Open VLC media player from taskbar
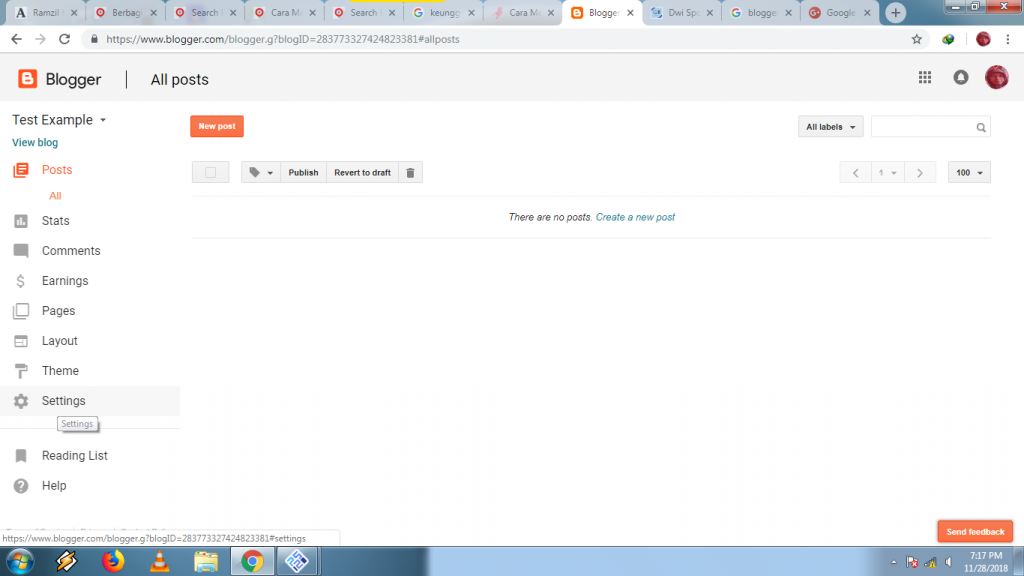 (159, 561)
